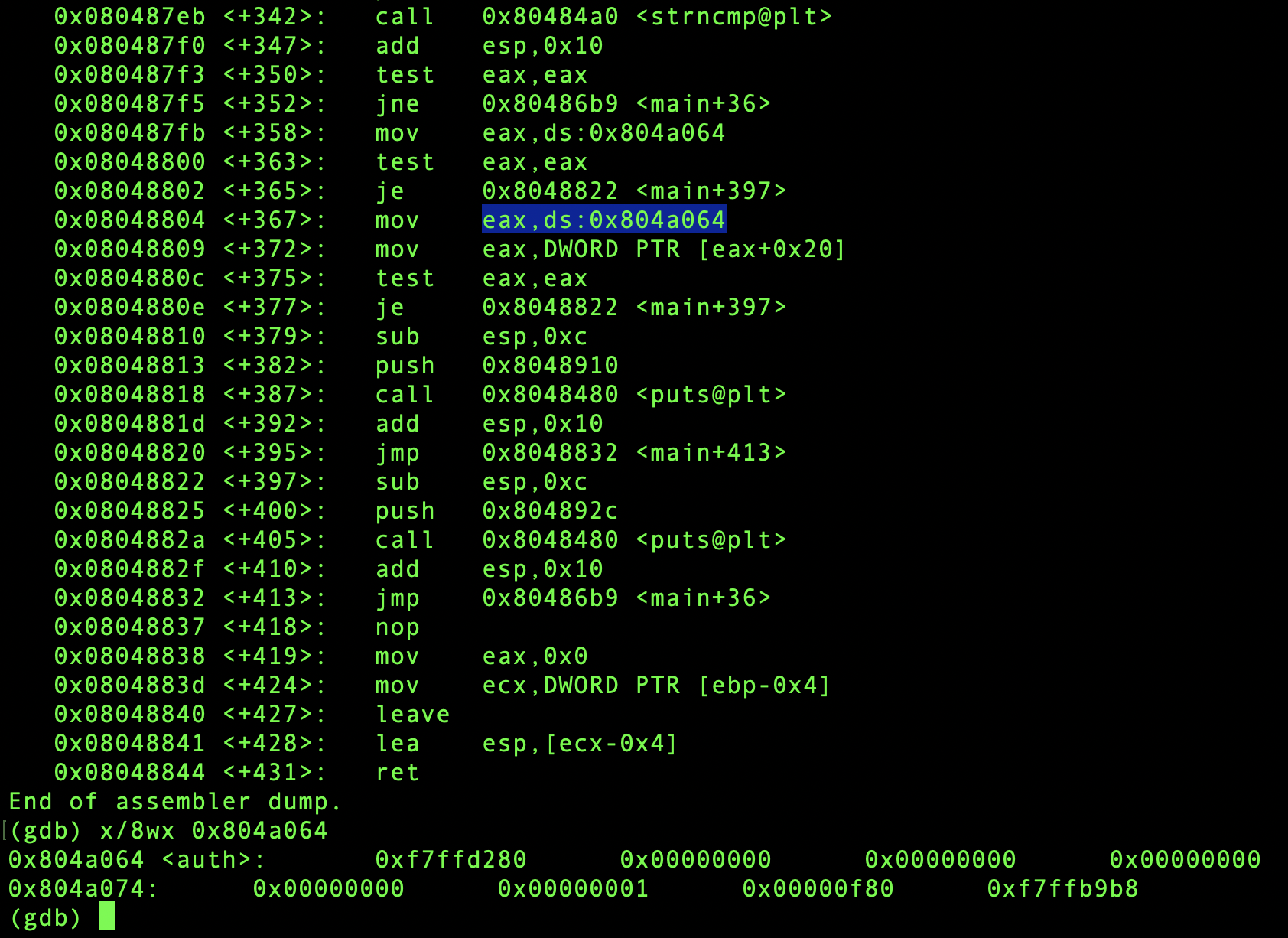1288x938 pixels.
Task: Select address 0x080487f5 at main+352
Action: pos(130,104)
